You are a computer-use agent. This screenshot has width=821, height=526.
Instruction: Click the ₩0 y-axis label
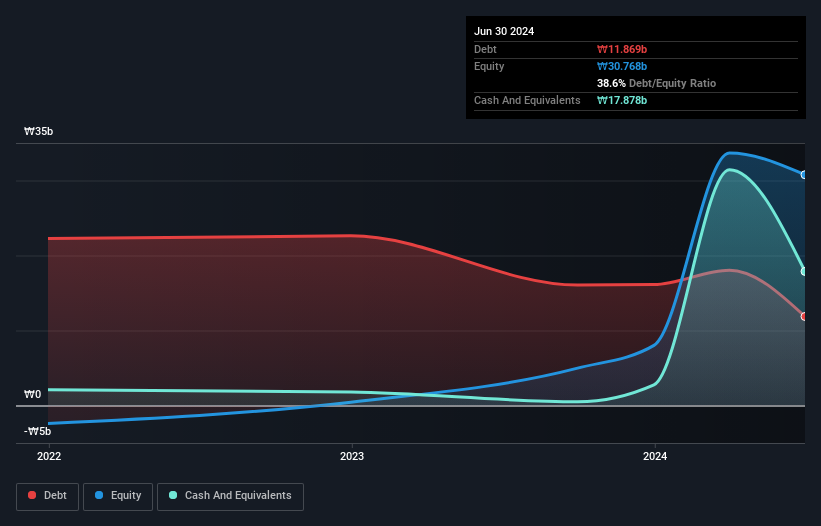[32, 394]
